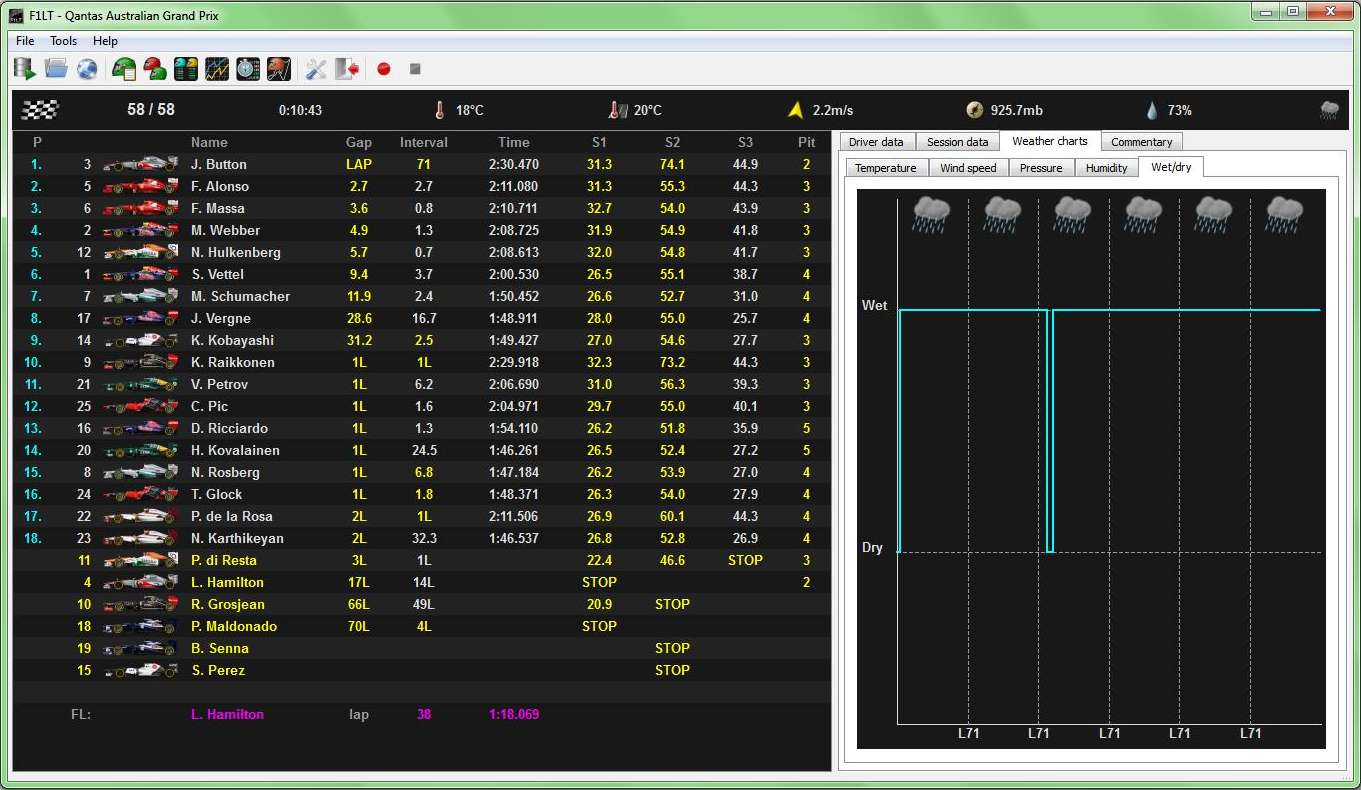Open file with the blue folder icon
This screenshot has height=790, width=1361.
click(56, 69)
